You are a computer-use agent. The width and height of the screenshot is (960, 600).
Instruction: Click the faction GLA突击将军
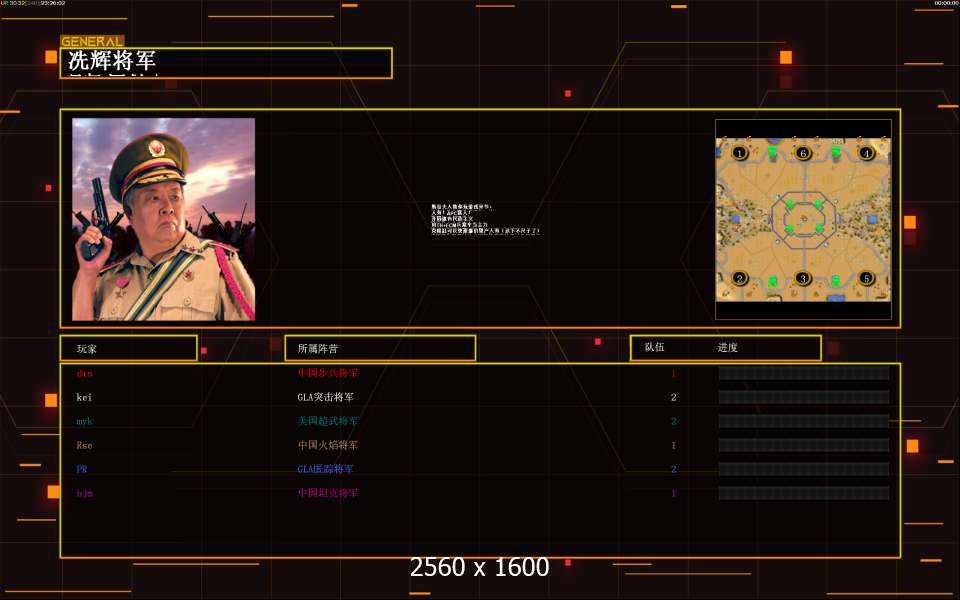click(x=326, y=397)
